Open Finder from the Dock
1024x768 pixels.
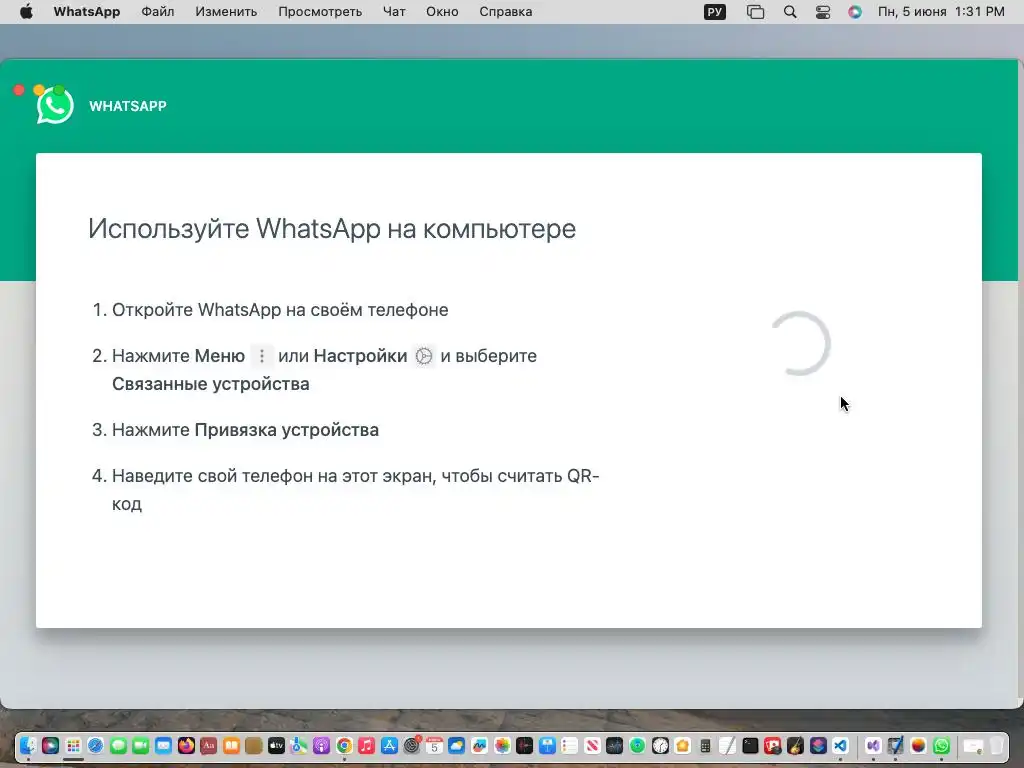pos(28,745)
